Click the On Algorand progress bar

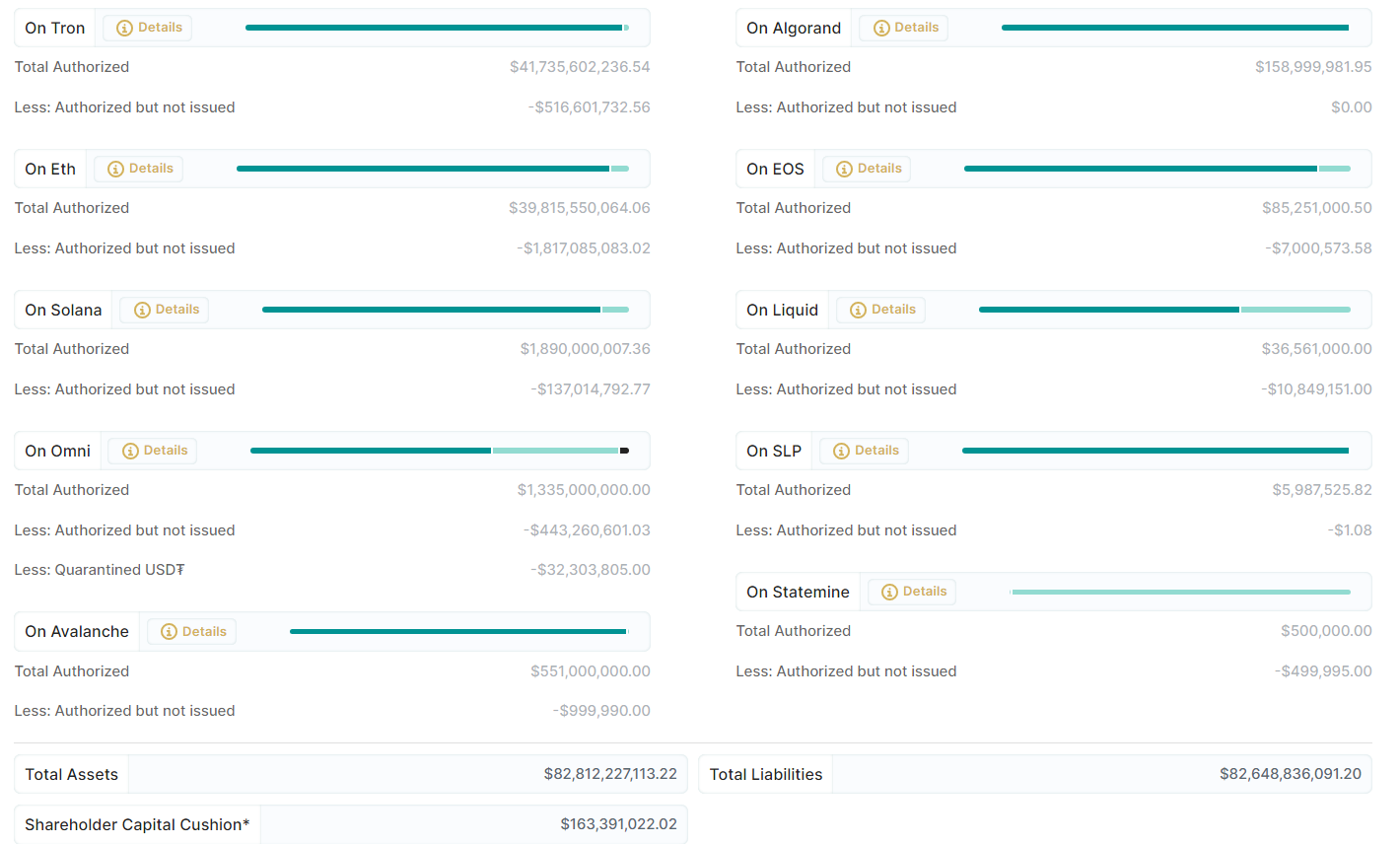[1176, 28]
